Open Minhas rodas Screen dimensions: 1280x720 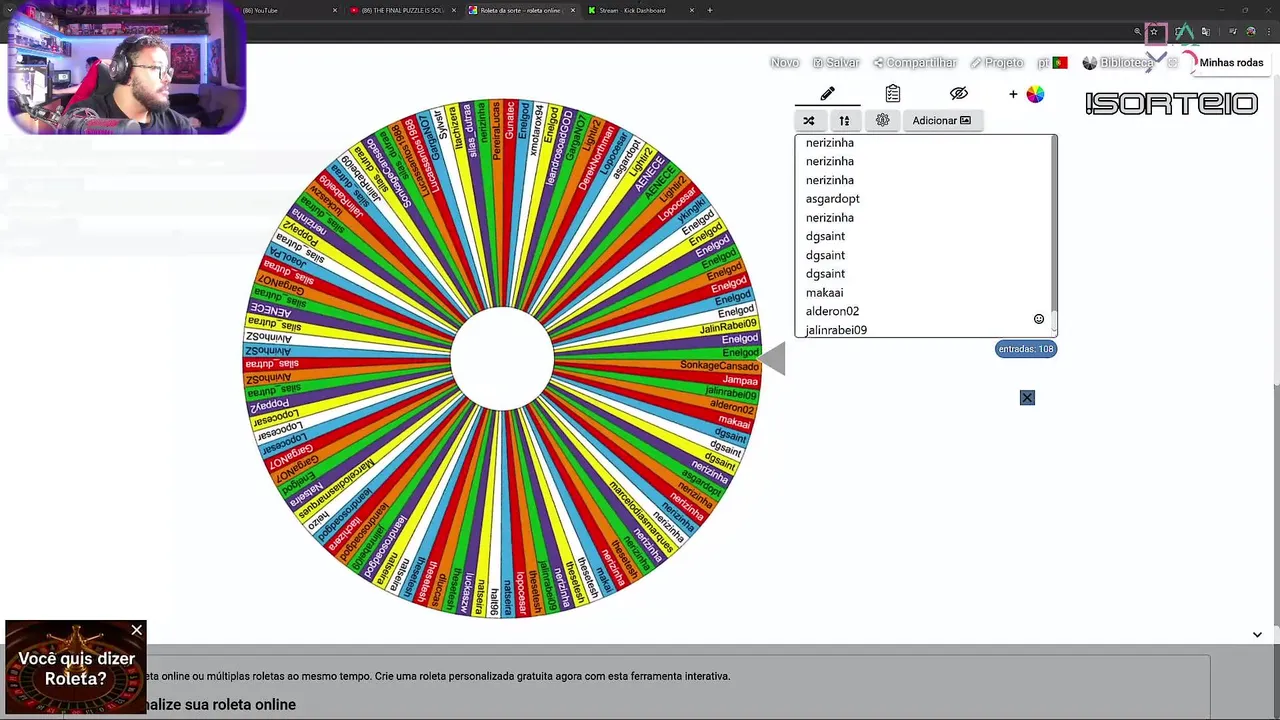1230,62
